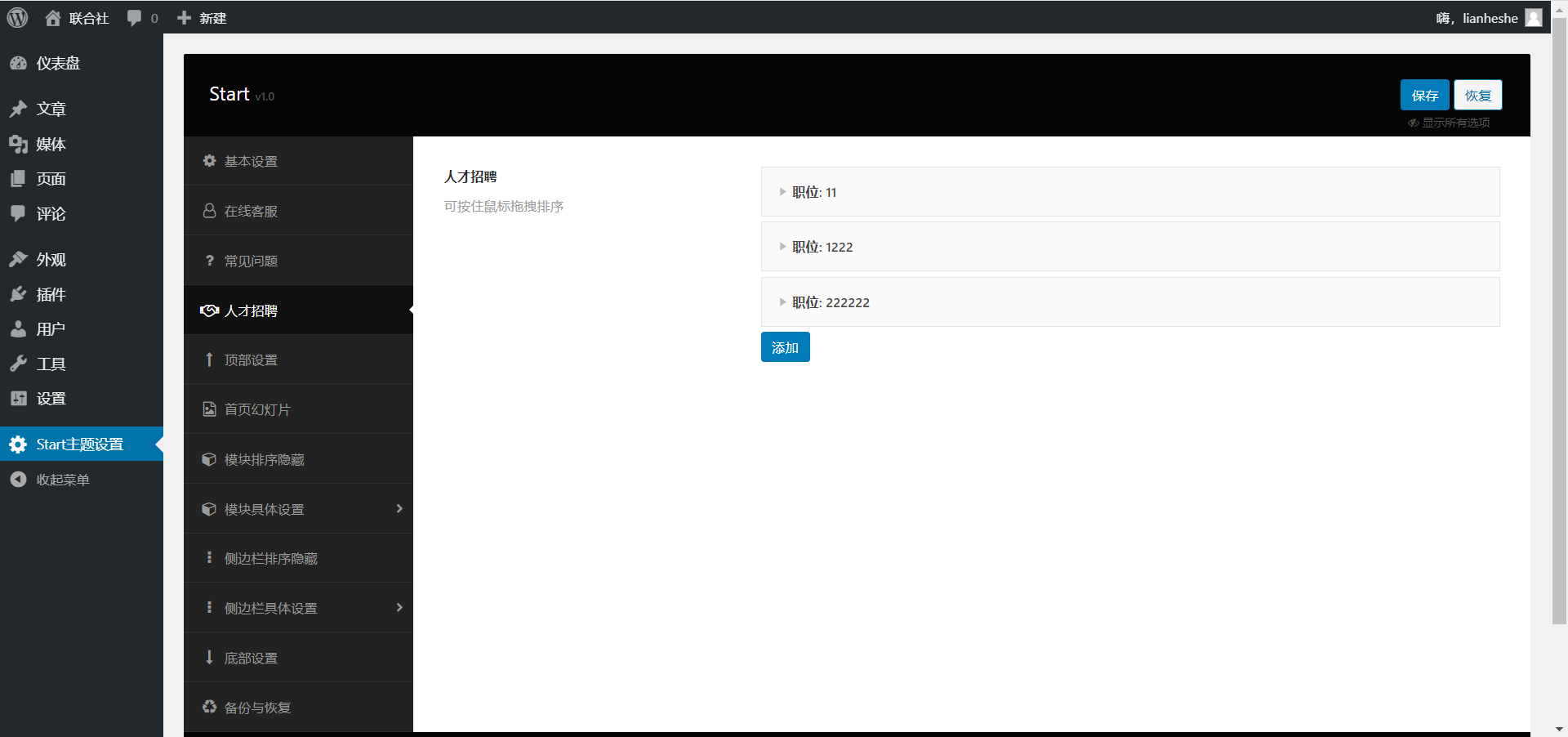Screen dimensions: 1568x737
Task: Expand the 职位: 11 entry
Action: tap(813, 193)
